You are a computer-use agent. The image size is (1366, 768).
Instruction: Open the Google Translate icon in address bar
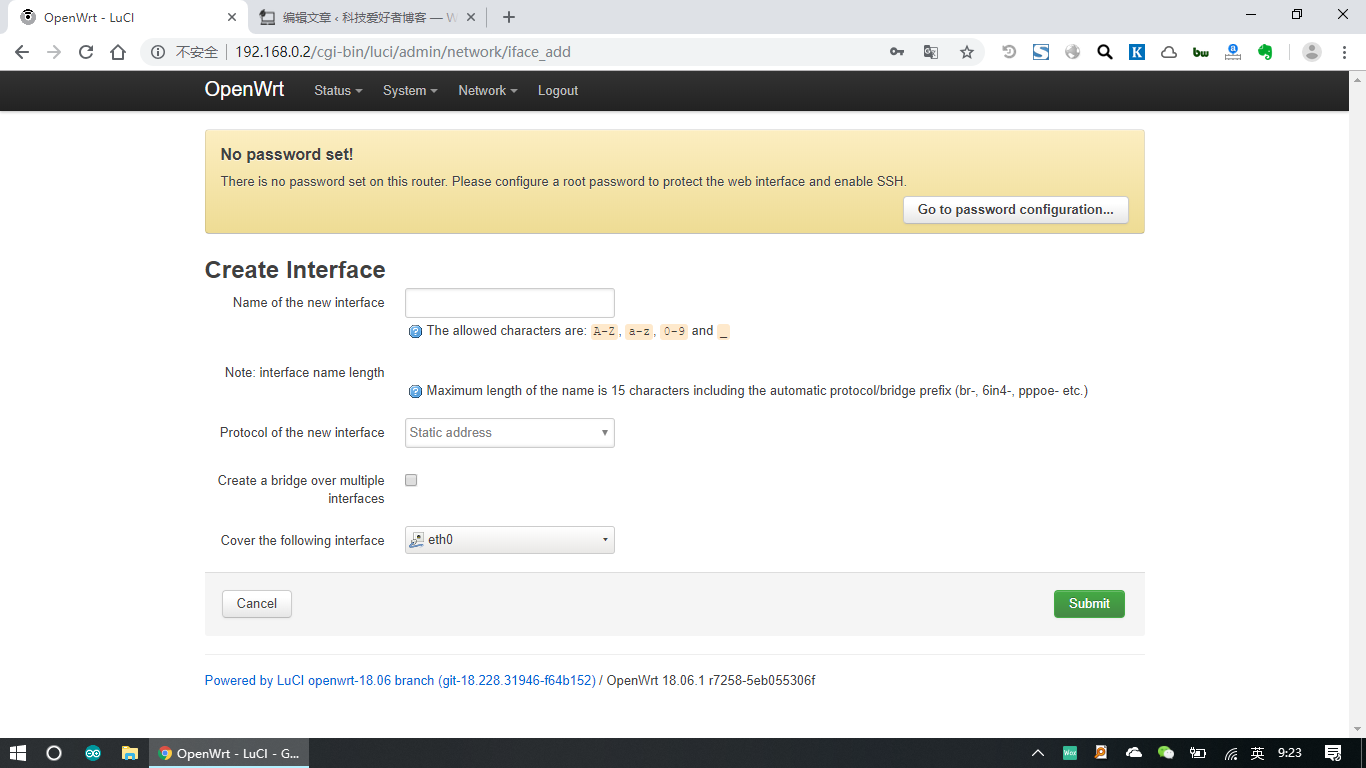[931, 51]
